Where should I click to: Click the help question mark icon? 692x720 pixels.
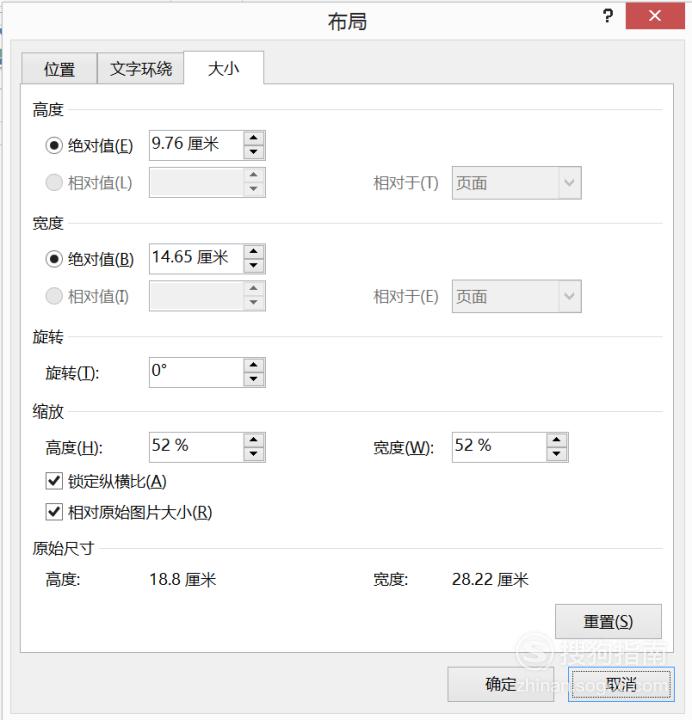click(608, 17)
